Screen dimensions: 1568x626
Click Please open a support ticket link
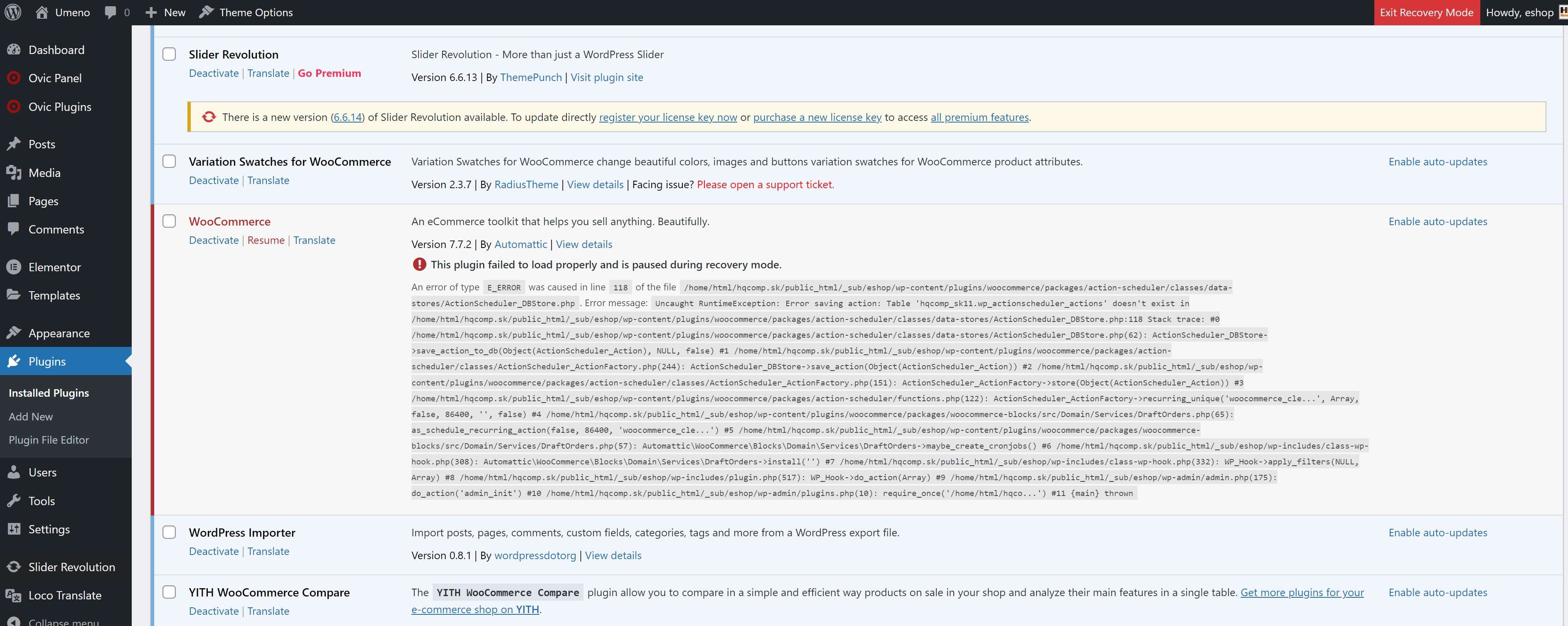765,184
